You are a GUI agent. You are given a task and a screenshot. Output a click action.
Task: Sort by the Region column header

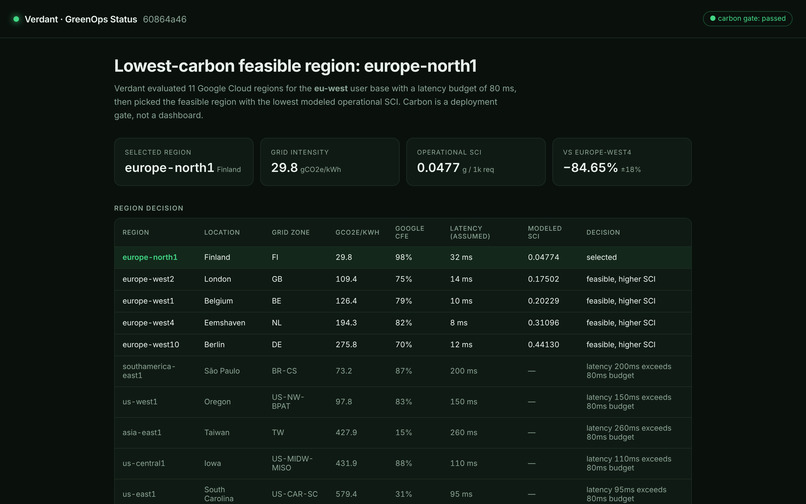136,232
